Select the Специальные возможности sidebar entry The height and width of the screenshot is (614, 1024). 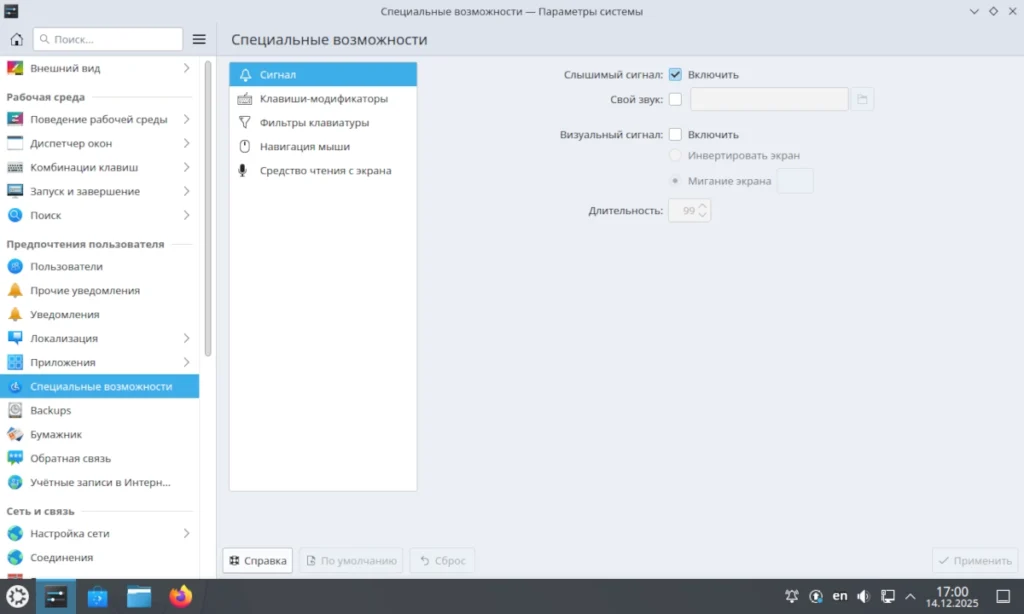coord(99,386)
